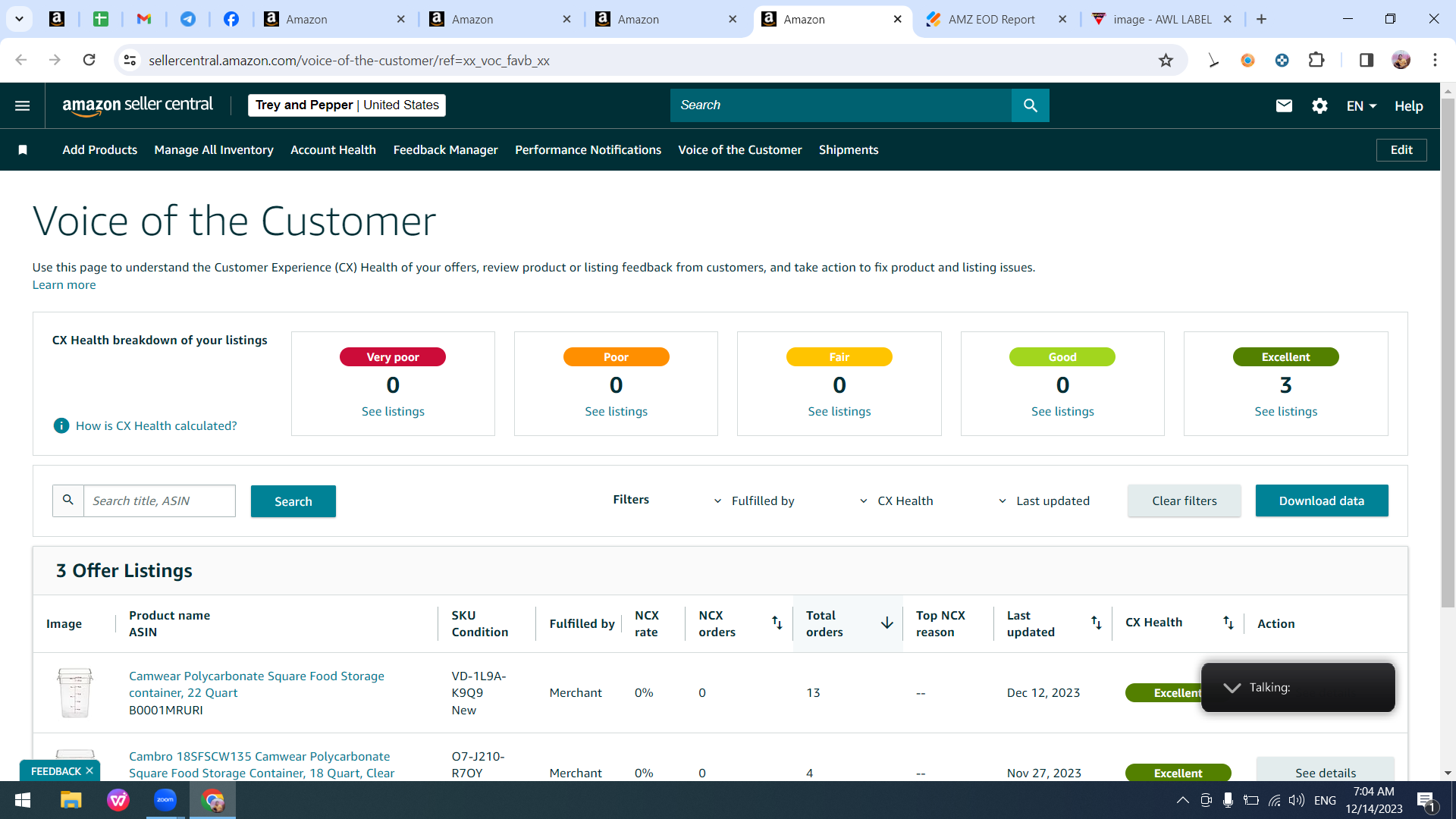Image resolution: width=1456 pixels, height=819 pixels.
Task: Collapse the Talking panel chevron
Action: point(1232,688)
